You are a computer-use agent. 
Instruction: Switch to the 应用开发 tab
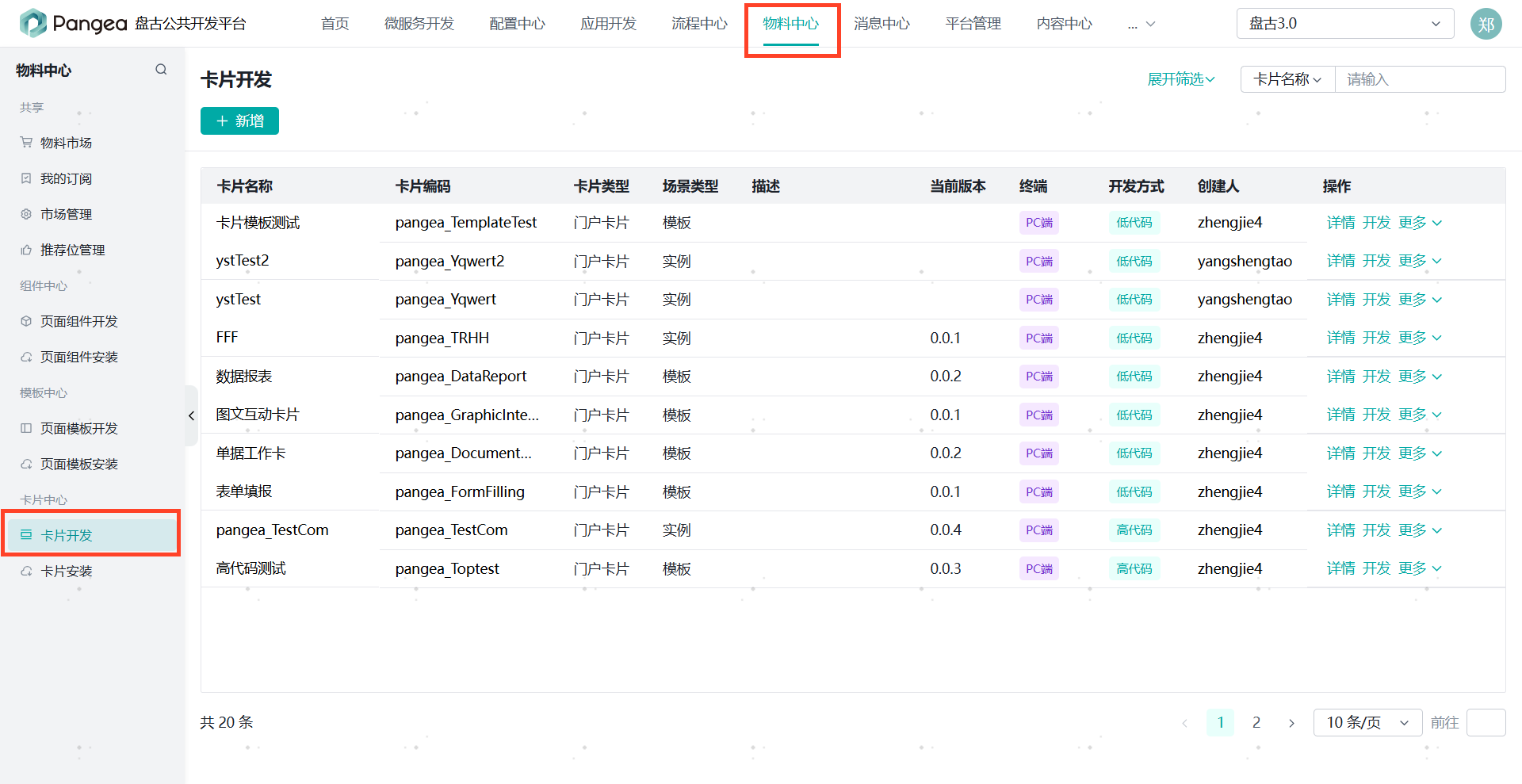pos(609,24)
